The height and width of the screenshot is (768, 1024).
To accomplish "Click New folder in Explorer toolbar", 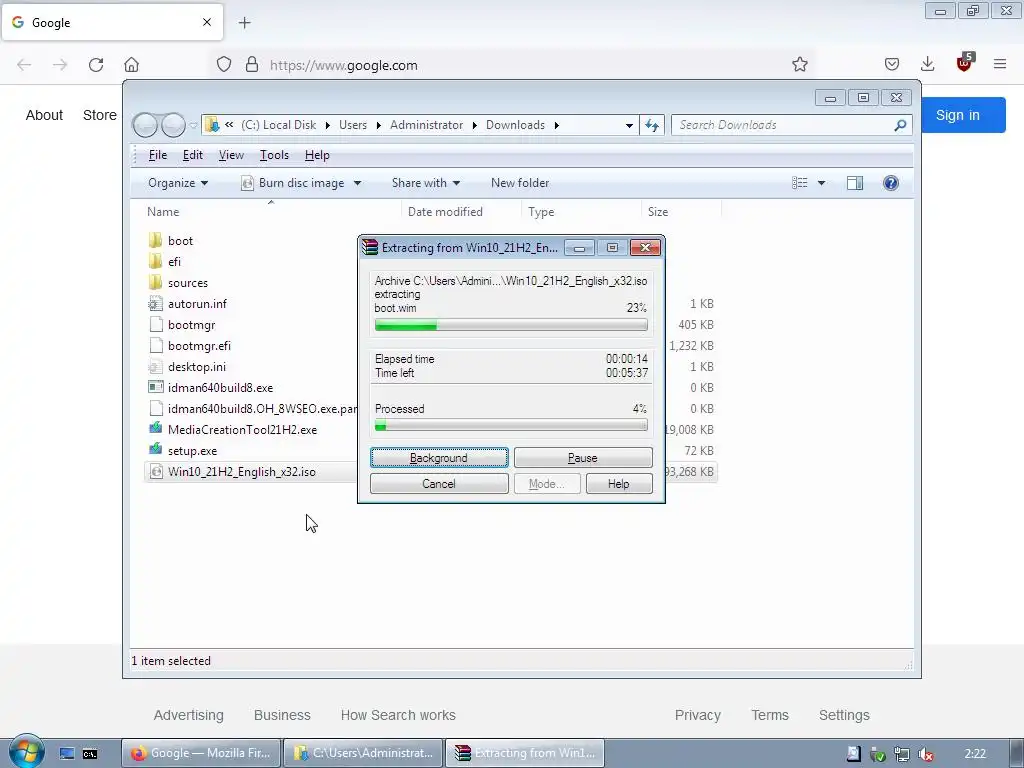I will (x=520, y=183).
